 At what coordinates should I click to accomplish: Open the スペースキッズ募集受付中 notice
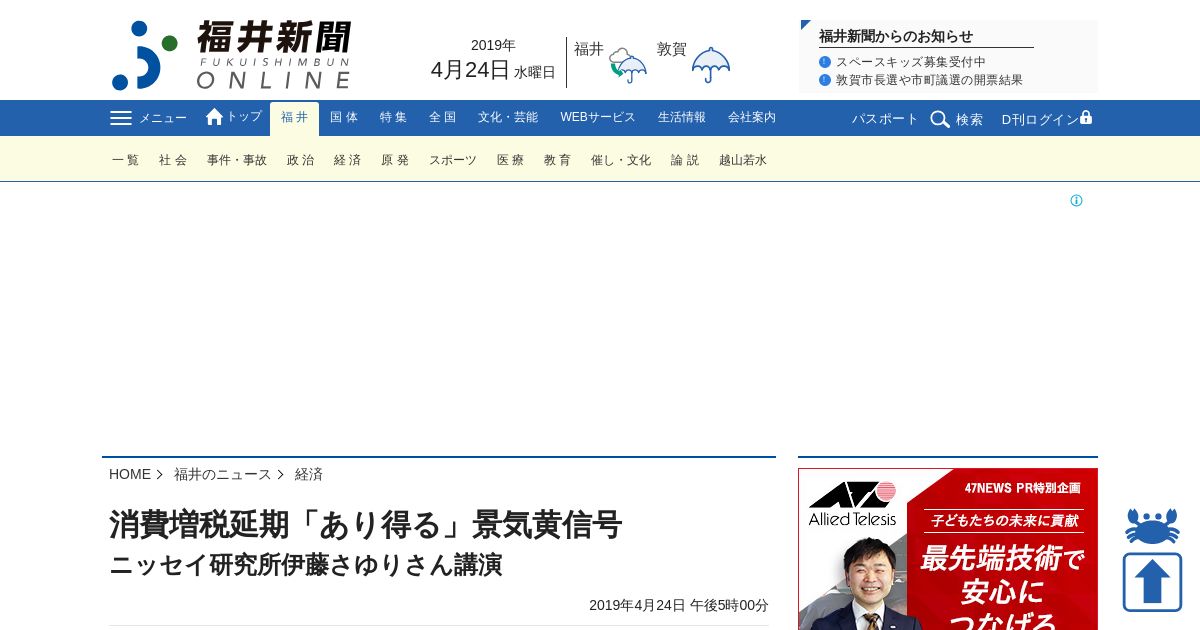(911, 62)
